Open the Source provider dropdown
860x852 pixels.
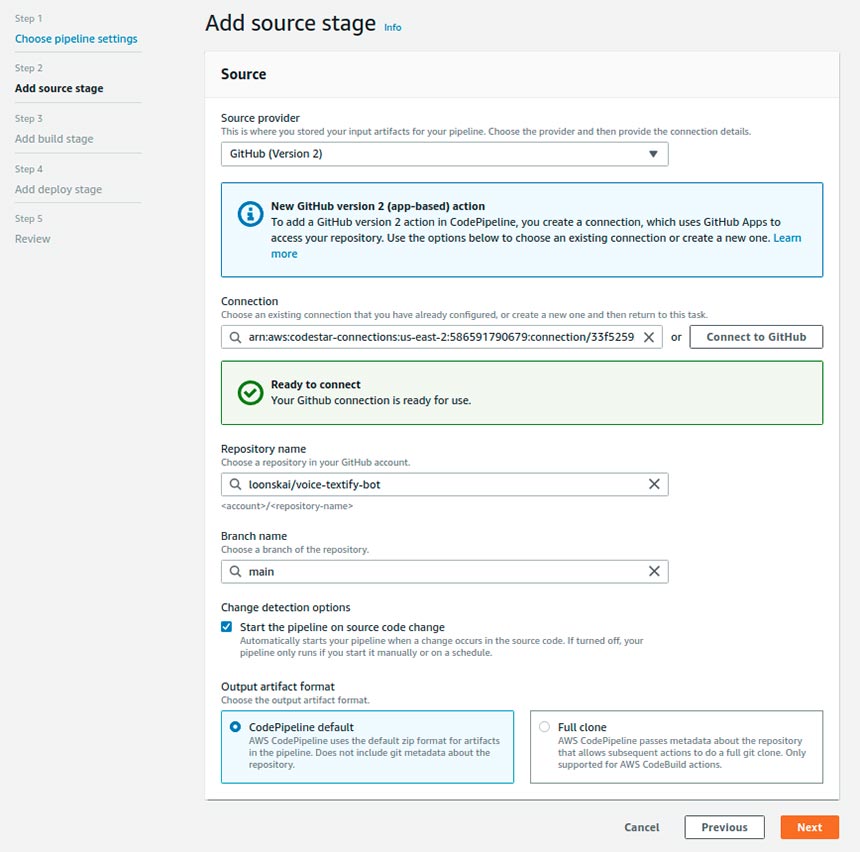[444, 154]
